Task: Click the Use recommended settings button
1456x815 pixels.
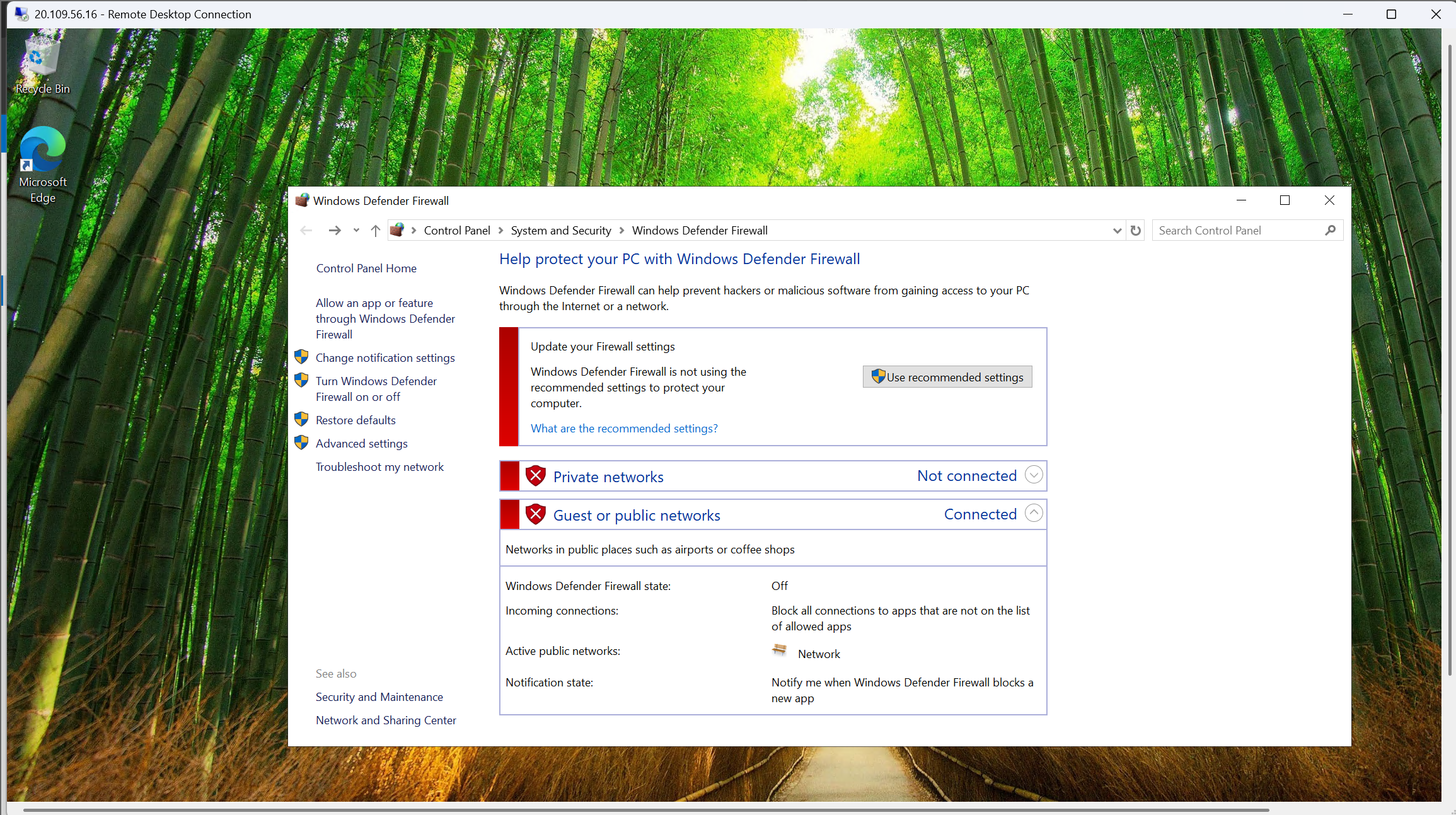Action: click(x=947, y=376)
